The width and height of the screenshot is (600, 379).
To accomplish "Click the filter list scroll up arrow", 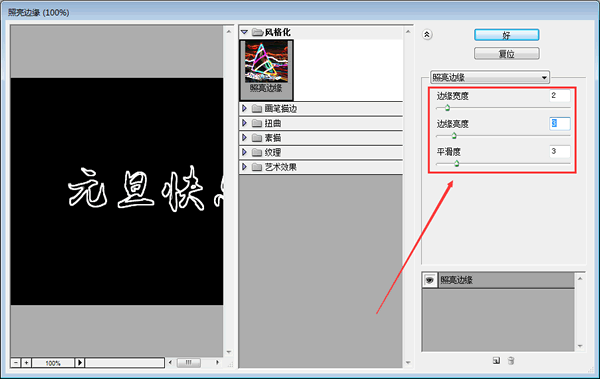I will coord(408,31).
